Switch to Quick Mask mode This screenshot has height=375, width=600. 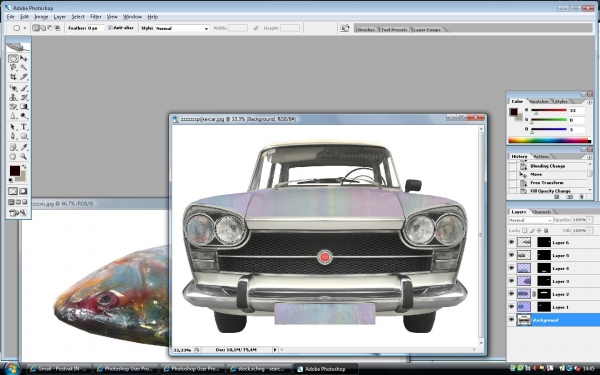point(23,191)
